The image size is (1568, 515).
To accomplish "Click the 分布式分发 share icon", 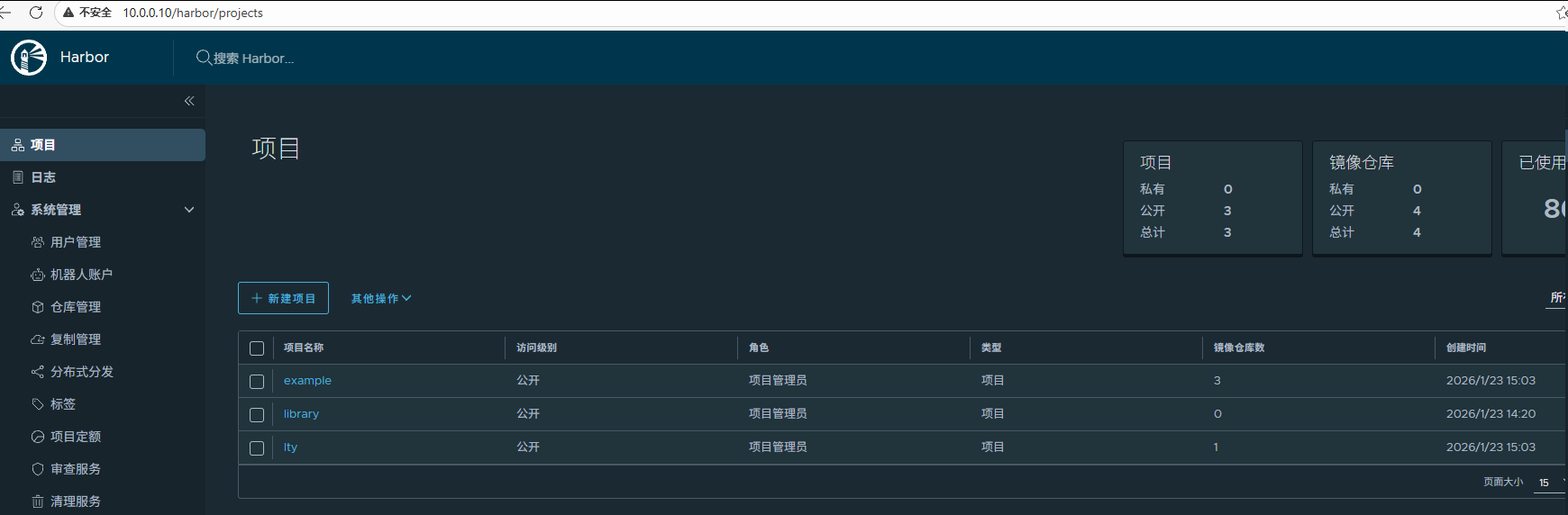I will tap(38, 372).
